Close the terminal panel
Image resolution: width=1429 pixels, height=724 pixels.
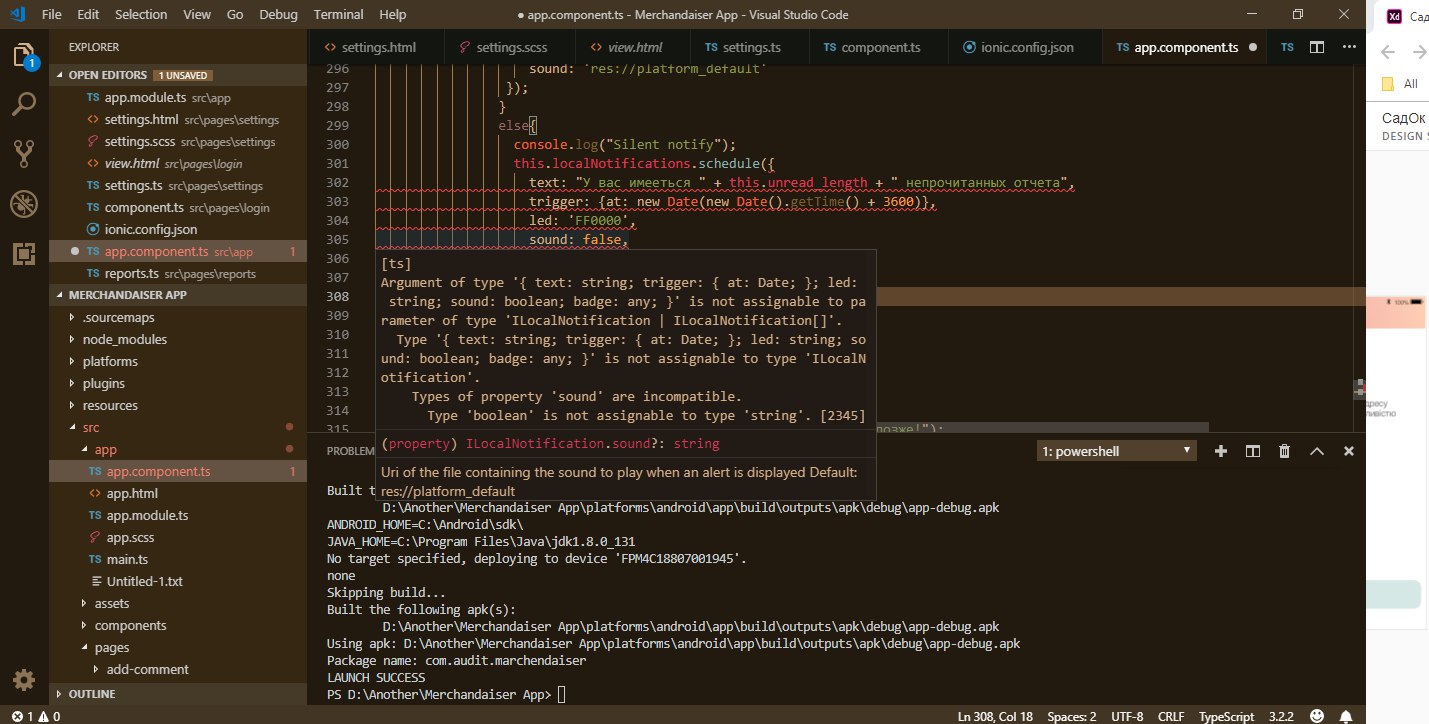(1348, 451)
